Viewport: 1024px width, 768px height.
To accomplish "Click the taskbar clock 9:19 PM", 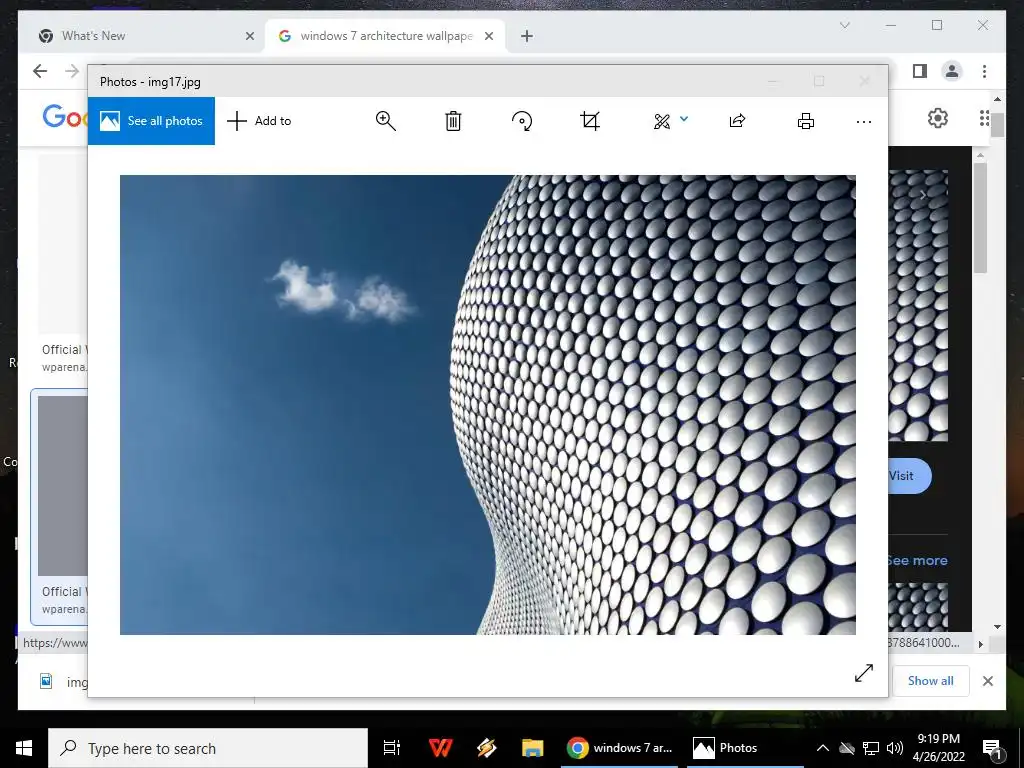I will tap(938, 739).
